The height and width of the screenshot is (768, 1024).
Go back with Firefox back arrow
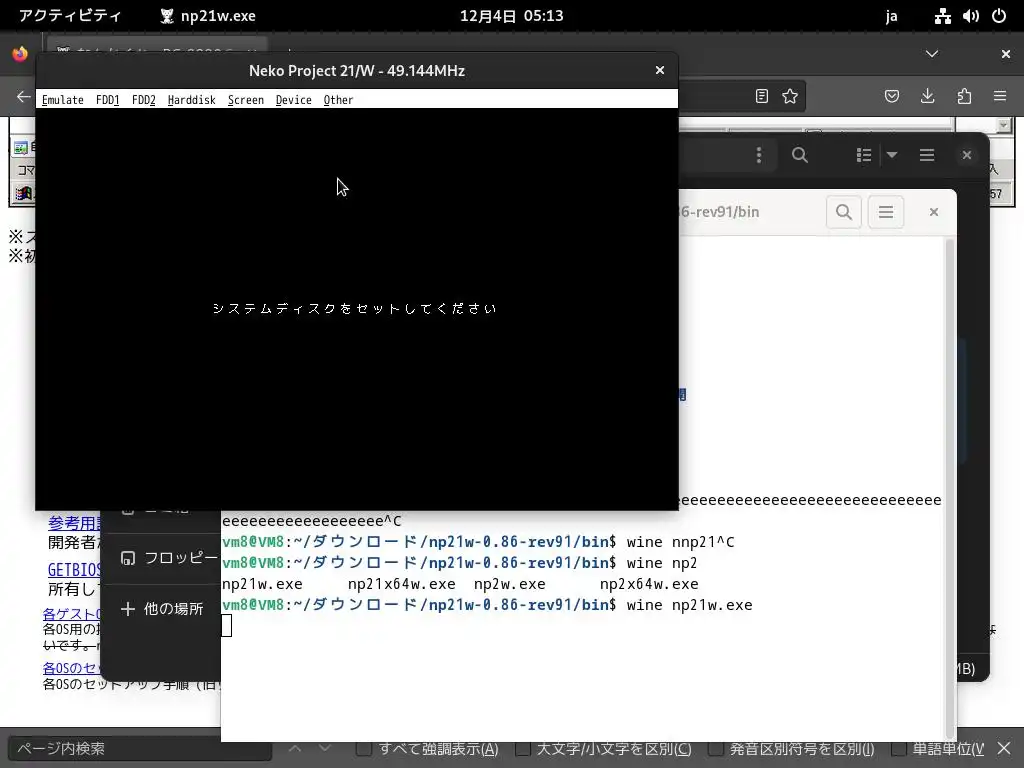point(24,97)
